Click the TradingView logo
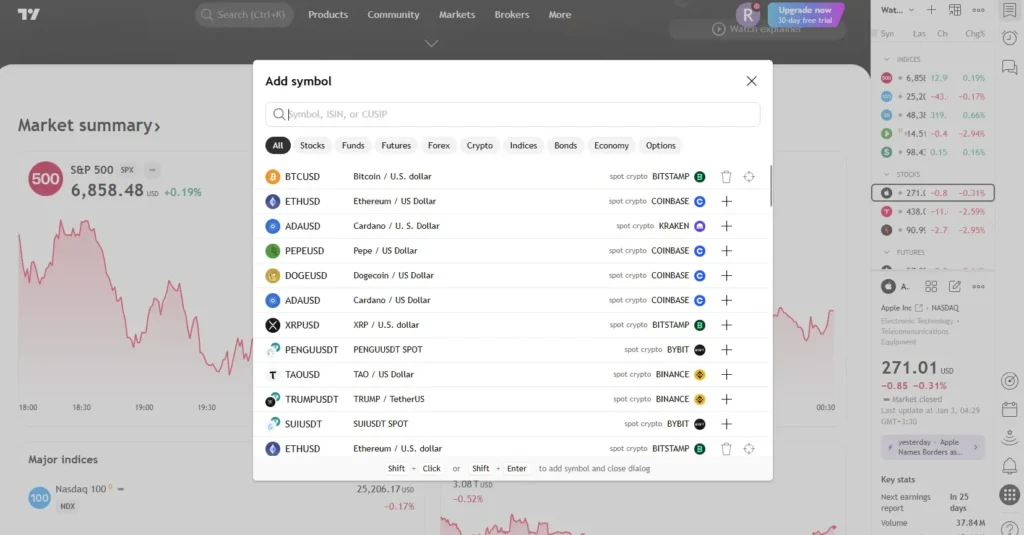Viewport: 1024px width, 535px height. pos(29,15)
